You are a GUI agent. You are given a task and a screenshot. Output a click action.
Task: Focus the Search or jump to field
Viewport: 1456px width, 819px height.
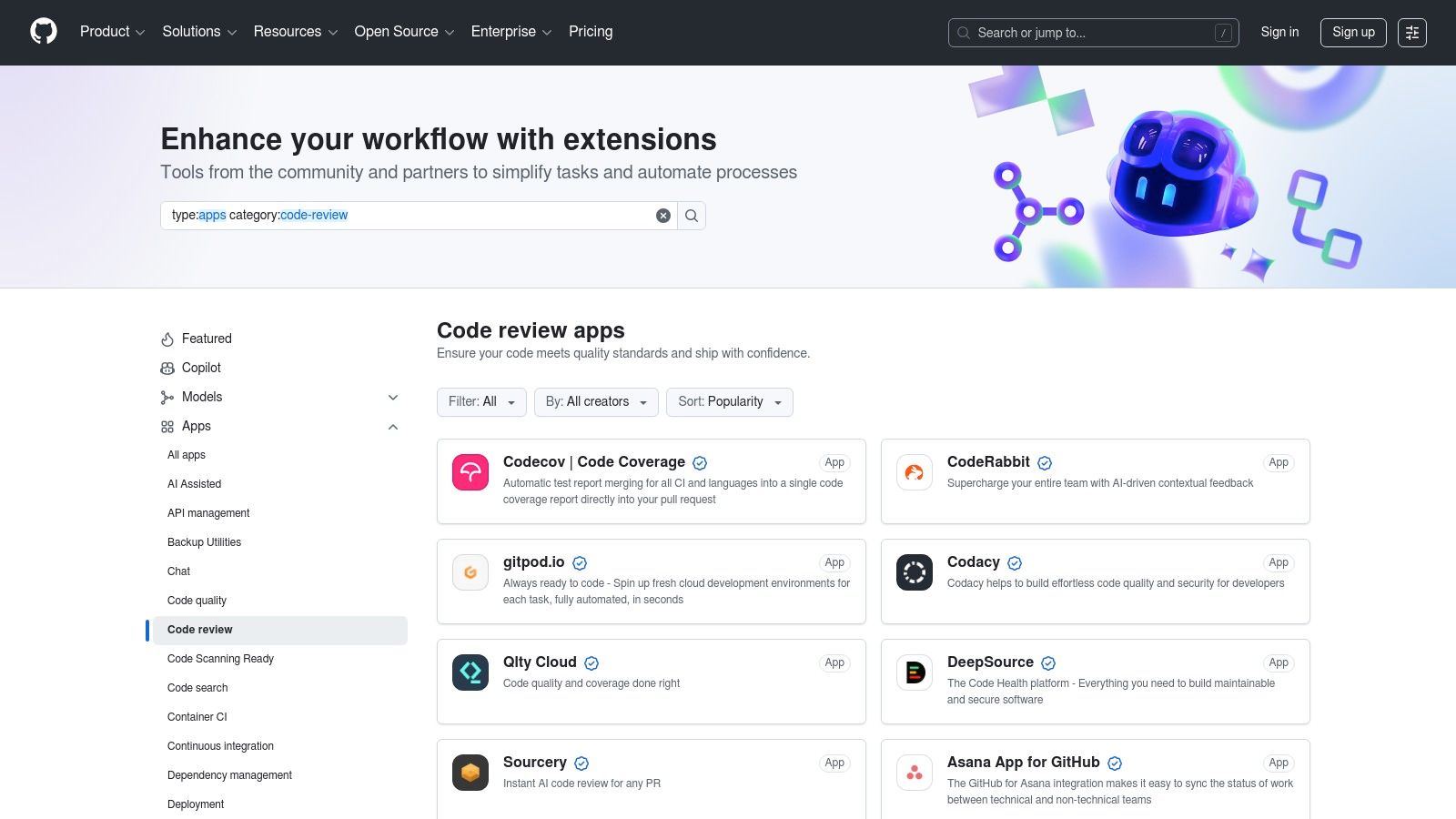click(1094, 33)
